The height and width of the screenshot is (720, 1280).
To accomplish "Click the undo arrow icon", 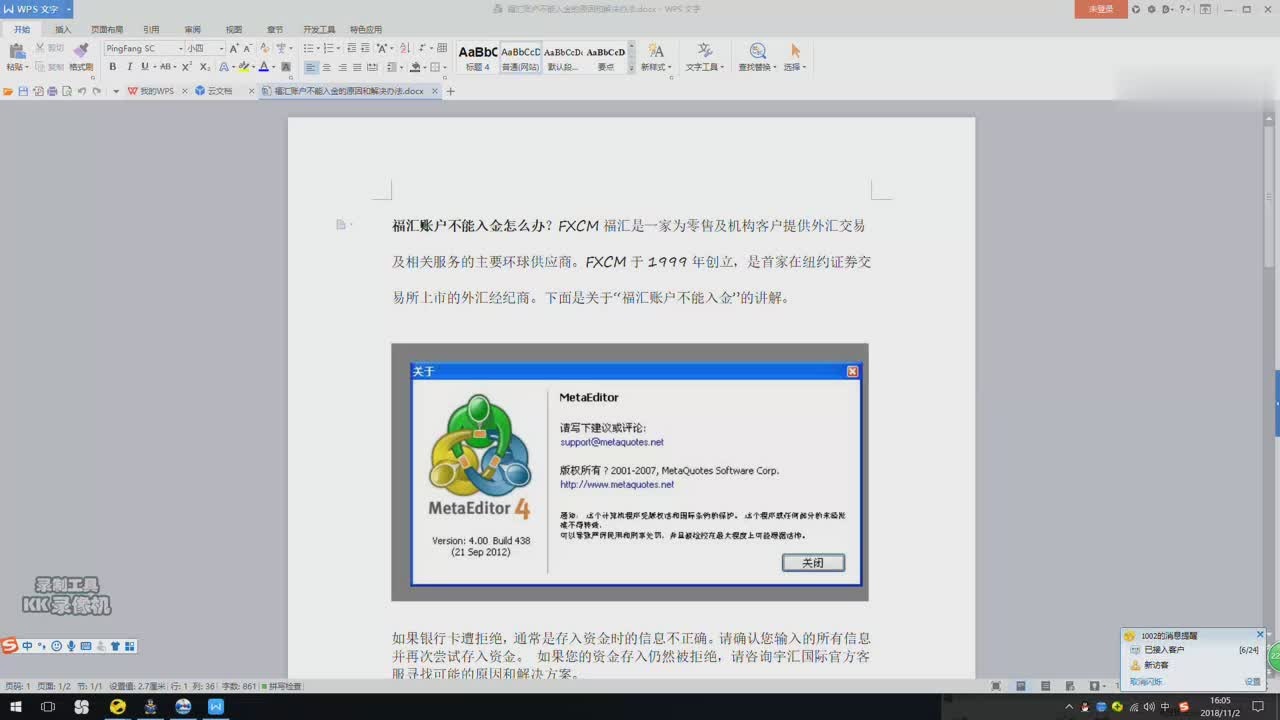I will [x=81, y=91].
